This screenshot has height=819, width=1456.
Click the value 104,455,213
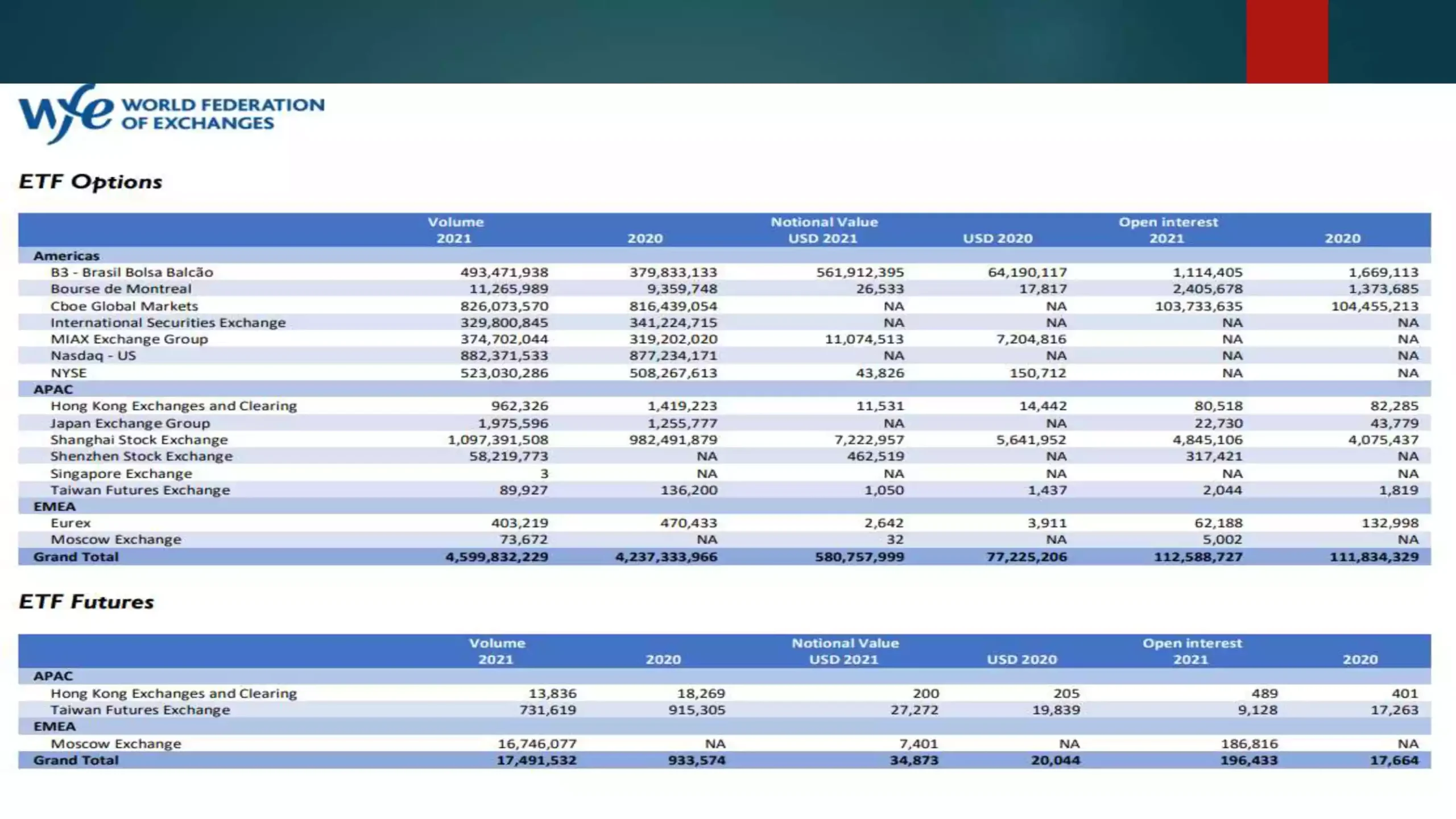click(x=1375, y=306)
